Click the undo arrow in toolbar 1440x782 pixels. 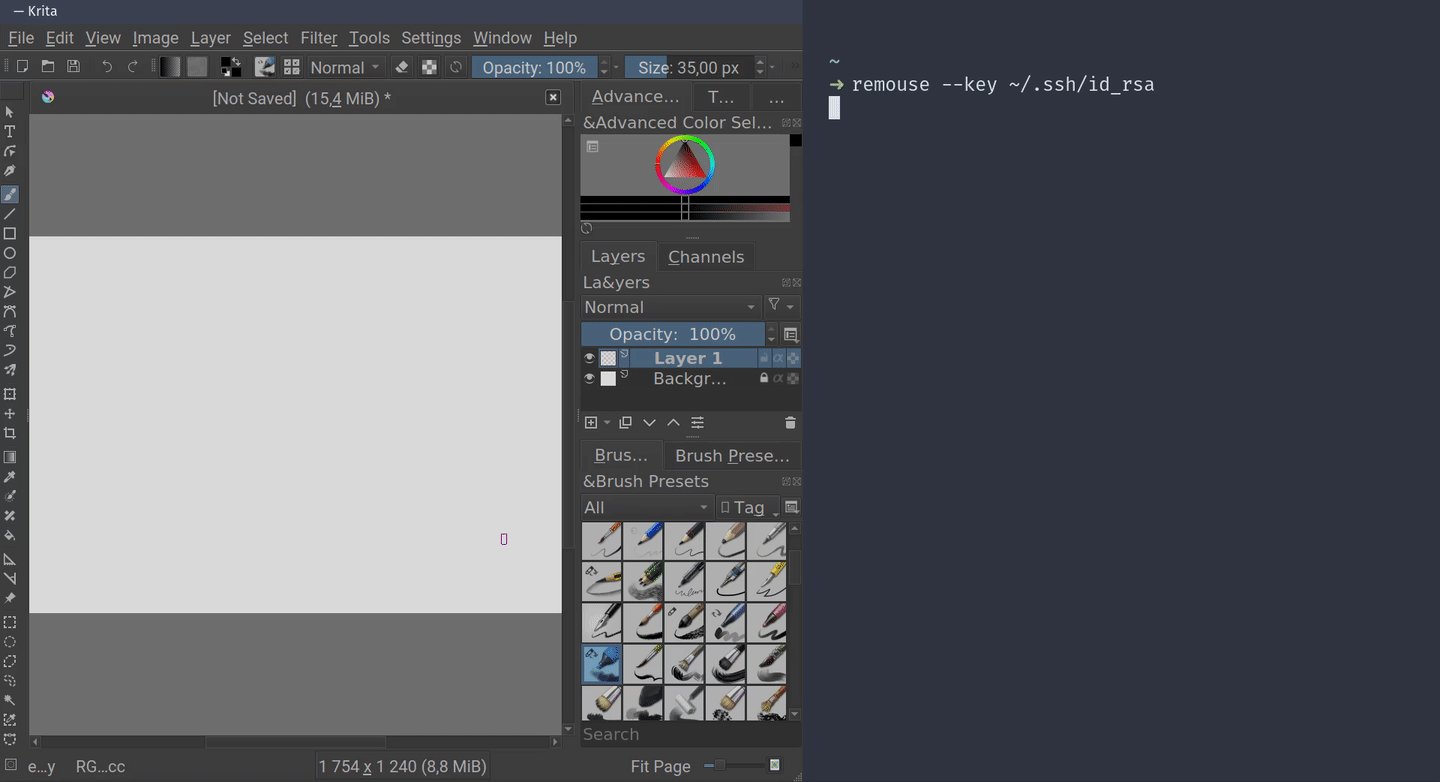[x=107, y=67]
